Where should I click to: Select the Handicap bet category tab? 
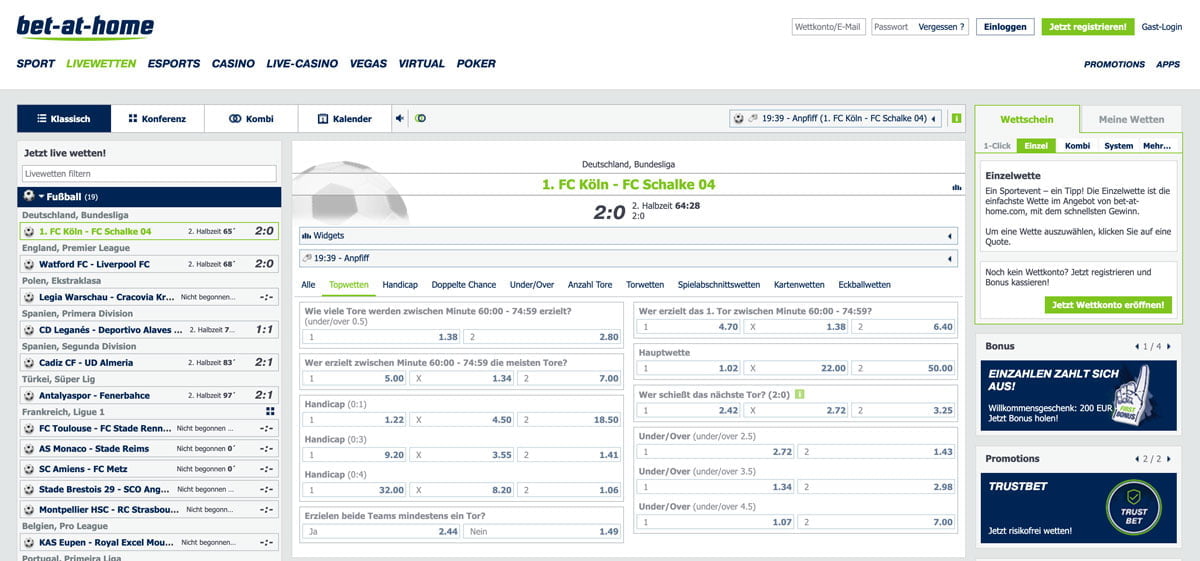point(400,285)
